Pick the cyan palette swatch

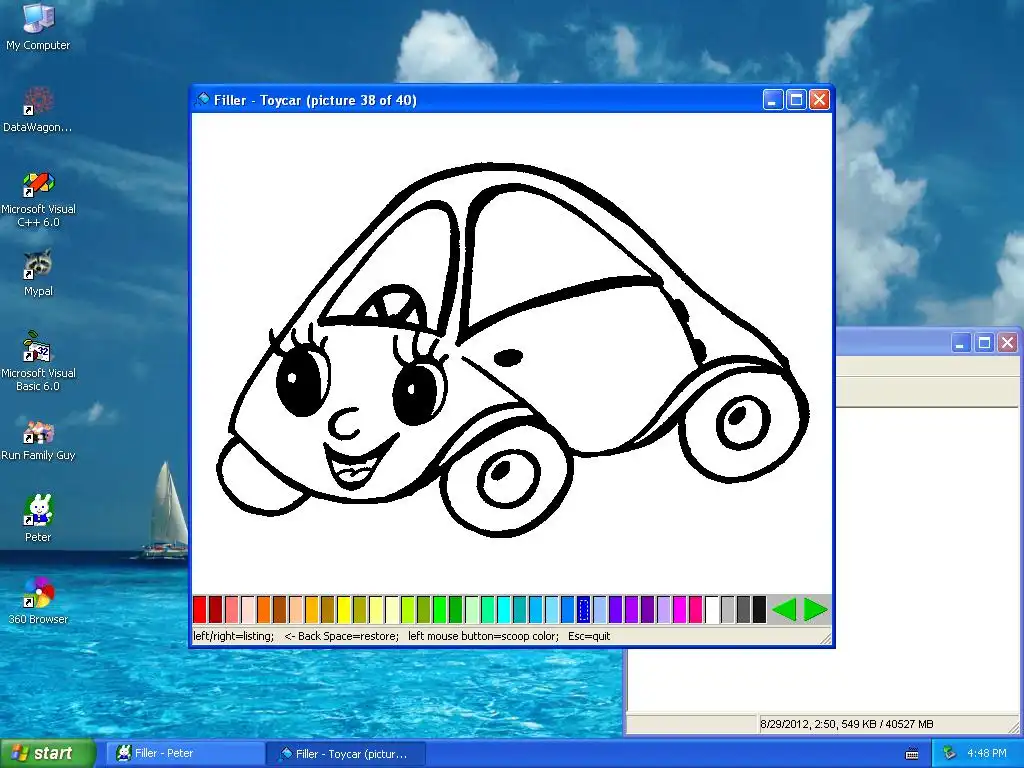point(504,609)
